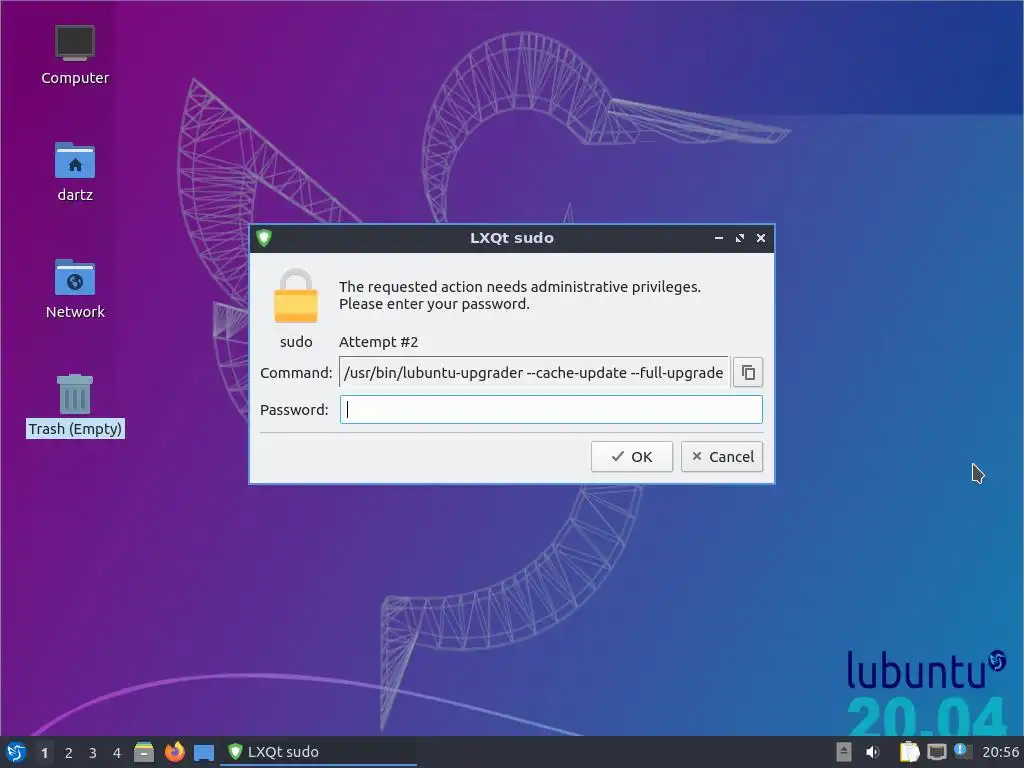The width and height of the screenshot is (1024, 768).
Task: Open the update notifier tray icon
Action: click(963, 751)
